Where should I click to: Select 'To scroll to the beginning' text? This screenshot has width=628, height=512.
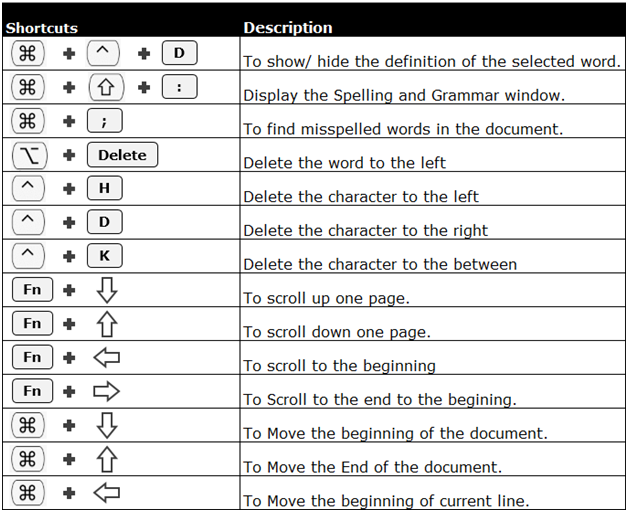(340, 366)
